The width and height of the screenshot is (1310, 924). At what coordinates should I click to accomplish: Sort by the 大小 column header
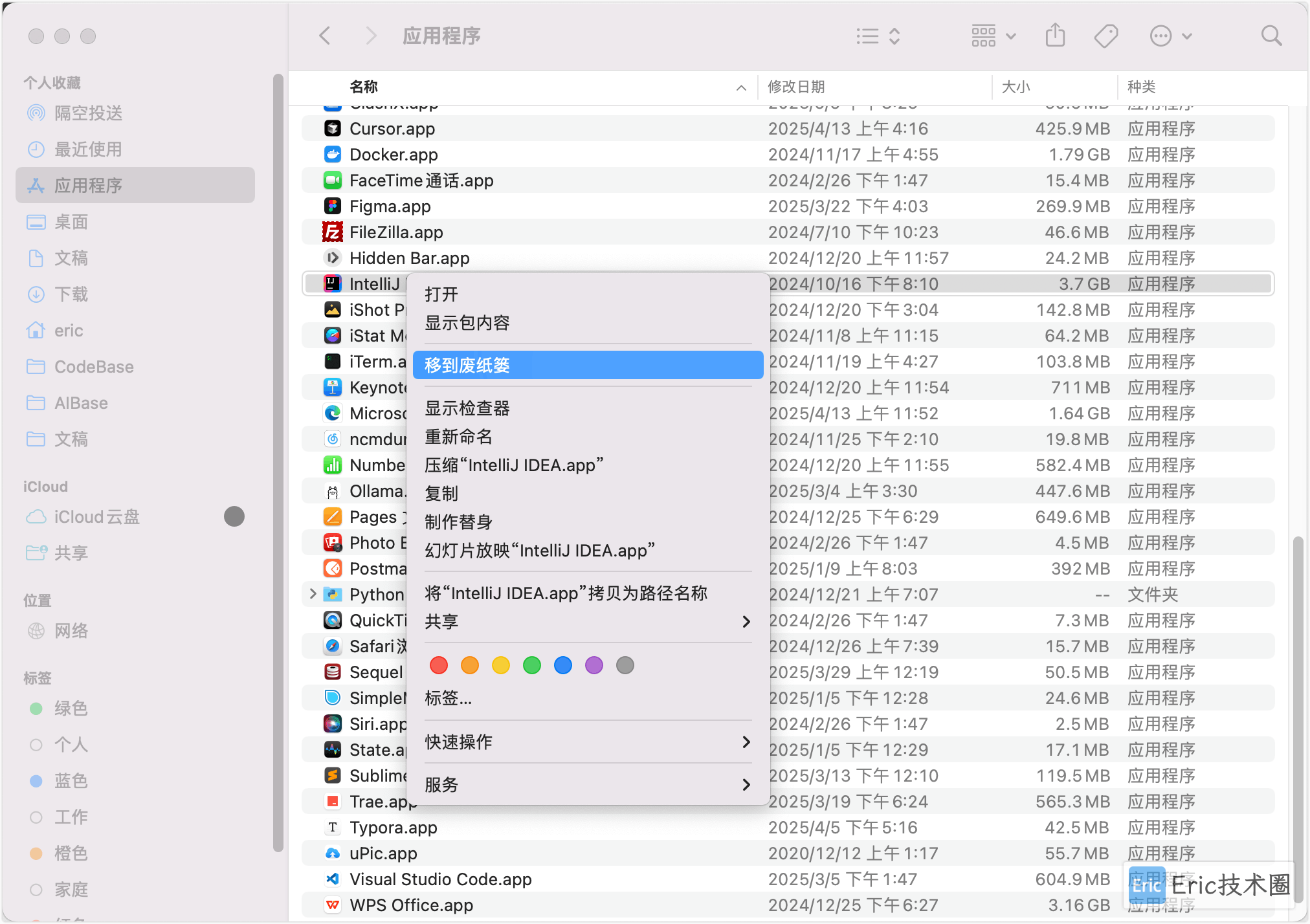click(x=1055, y=87)
